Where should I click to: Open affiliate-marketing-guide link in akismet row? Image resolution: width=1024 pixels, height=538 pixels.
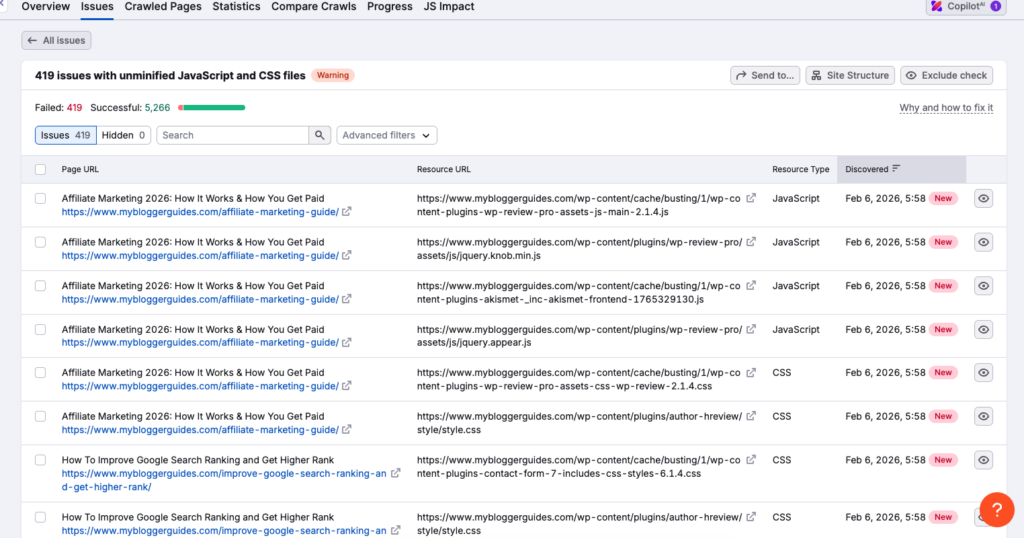pos(200,300)
